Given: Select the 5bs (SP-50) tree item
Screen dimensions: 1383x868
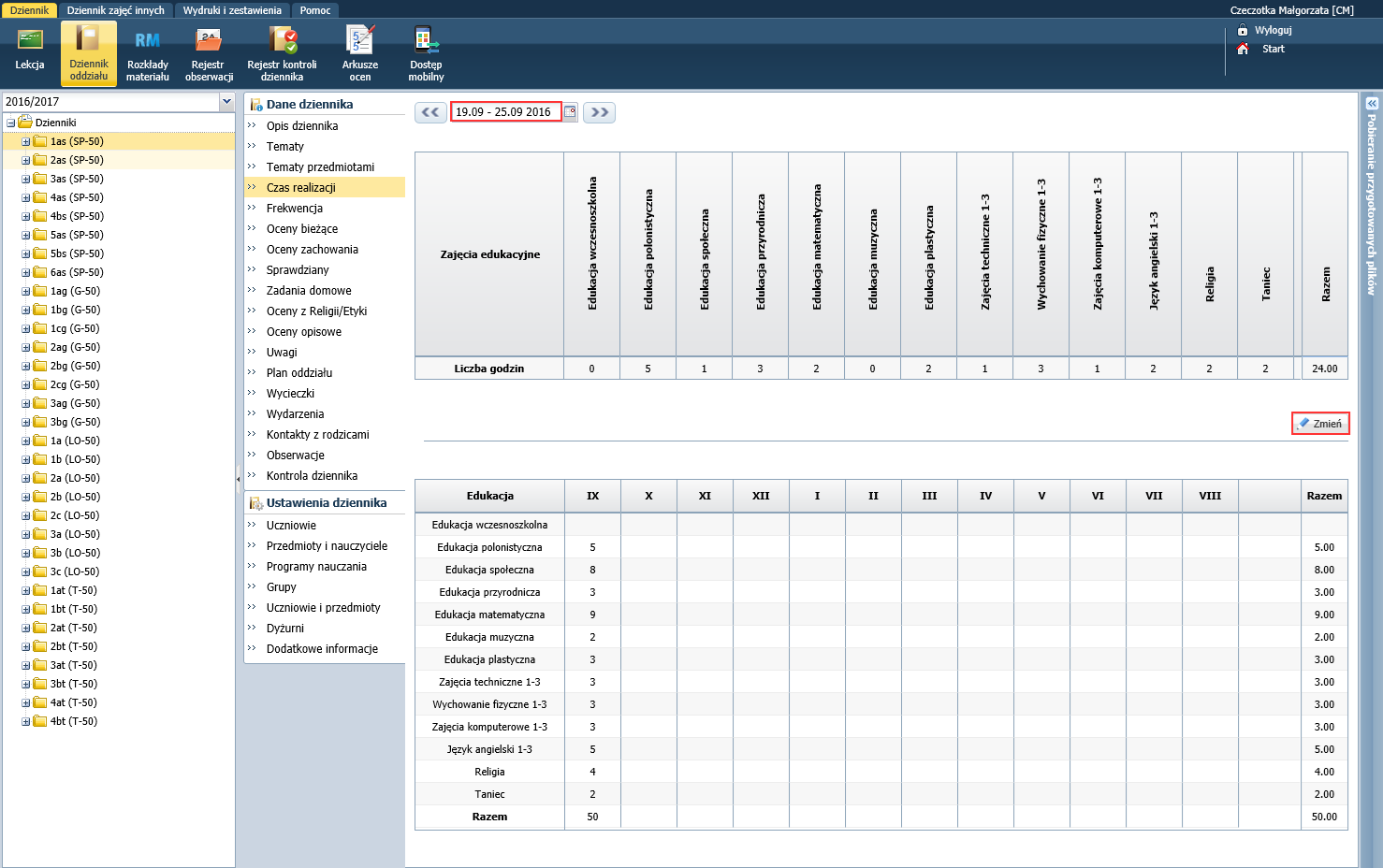Looking at the screenshot, I should [77, 253].
